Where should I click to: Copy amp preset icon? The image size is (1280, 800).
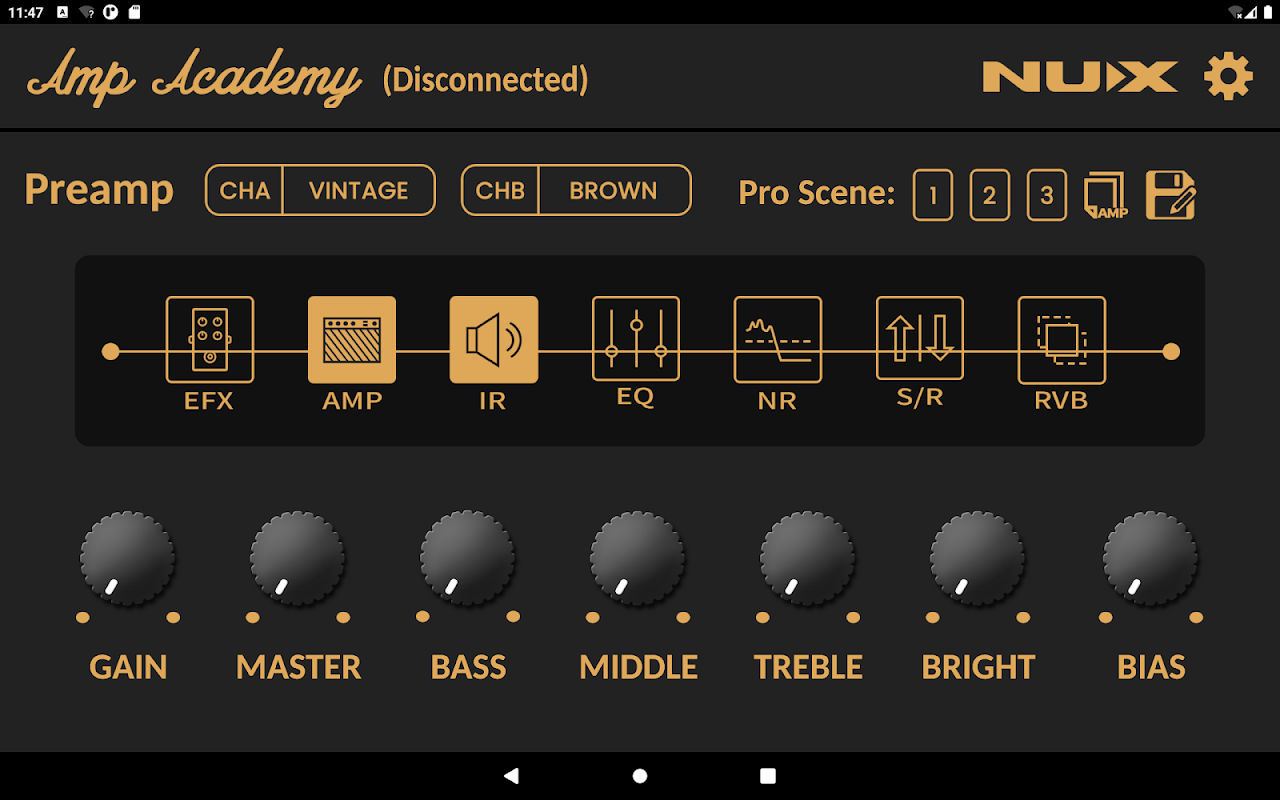point(1105,195)
